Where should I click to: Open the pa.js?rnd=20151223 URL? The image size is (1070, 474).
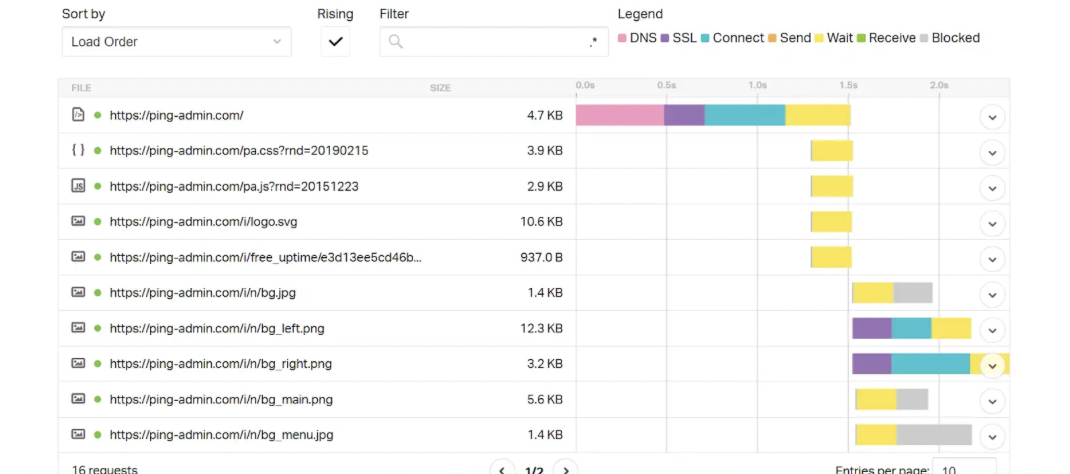point(234,186)
